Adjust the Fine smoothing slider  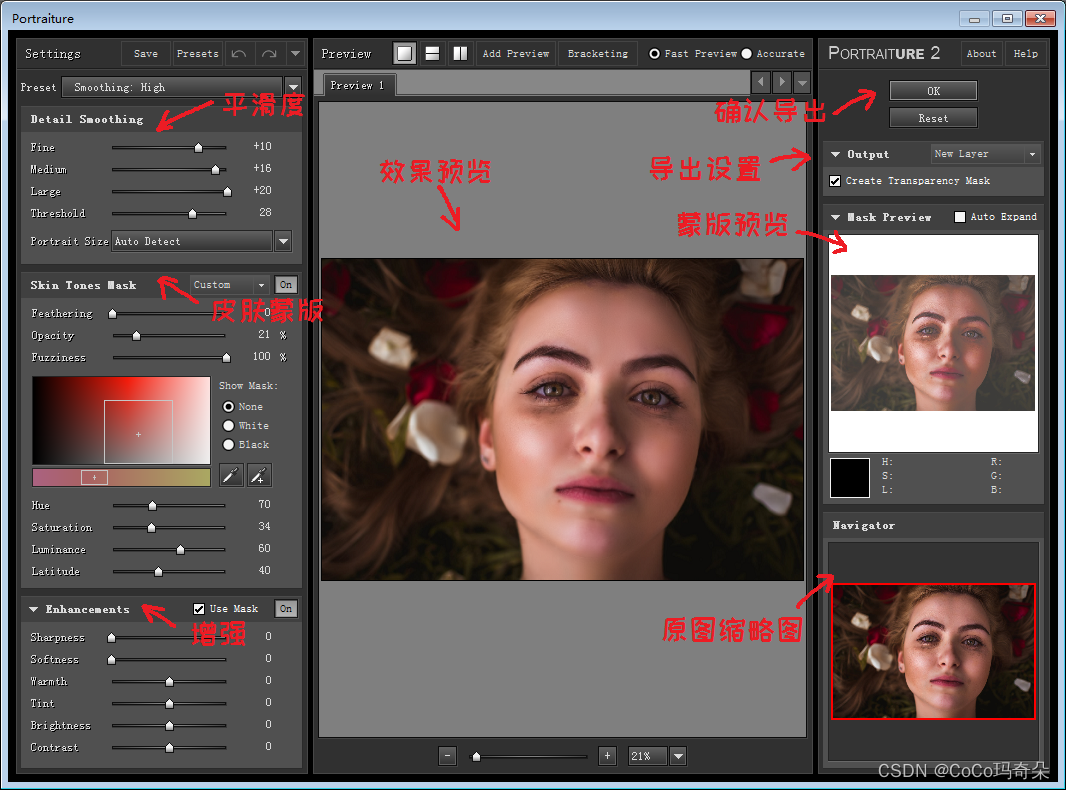click(199, 148)
